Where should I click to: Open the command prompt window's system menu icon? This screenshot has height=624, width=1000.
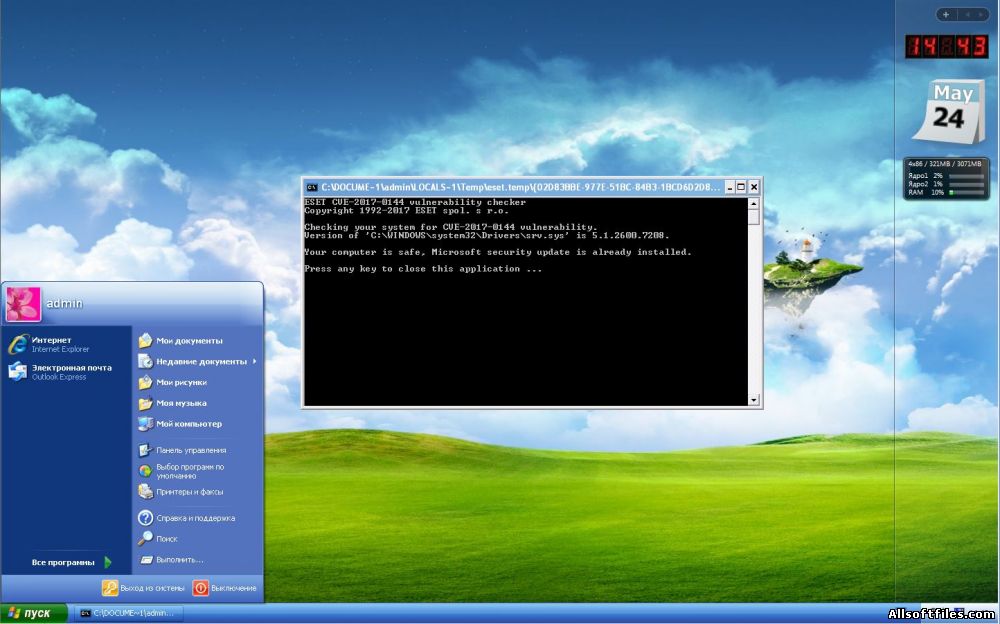(312, 187)
